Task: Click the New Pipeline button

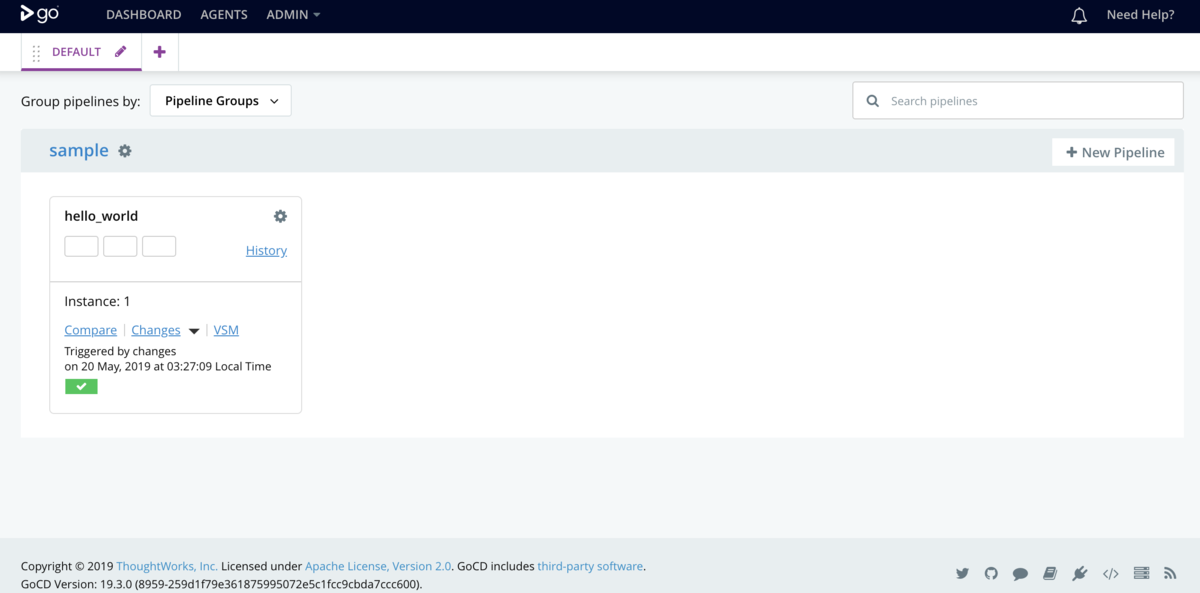Action: pyautogui.click(x=1114, y=152)
